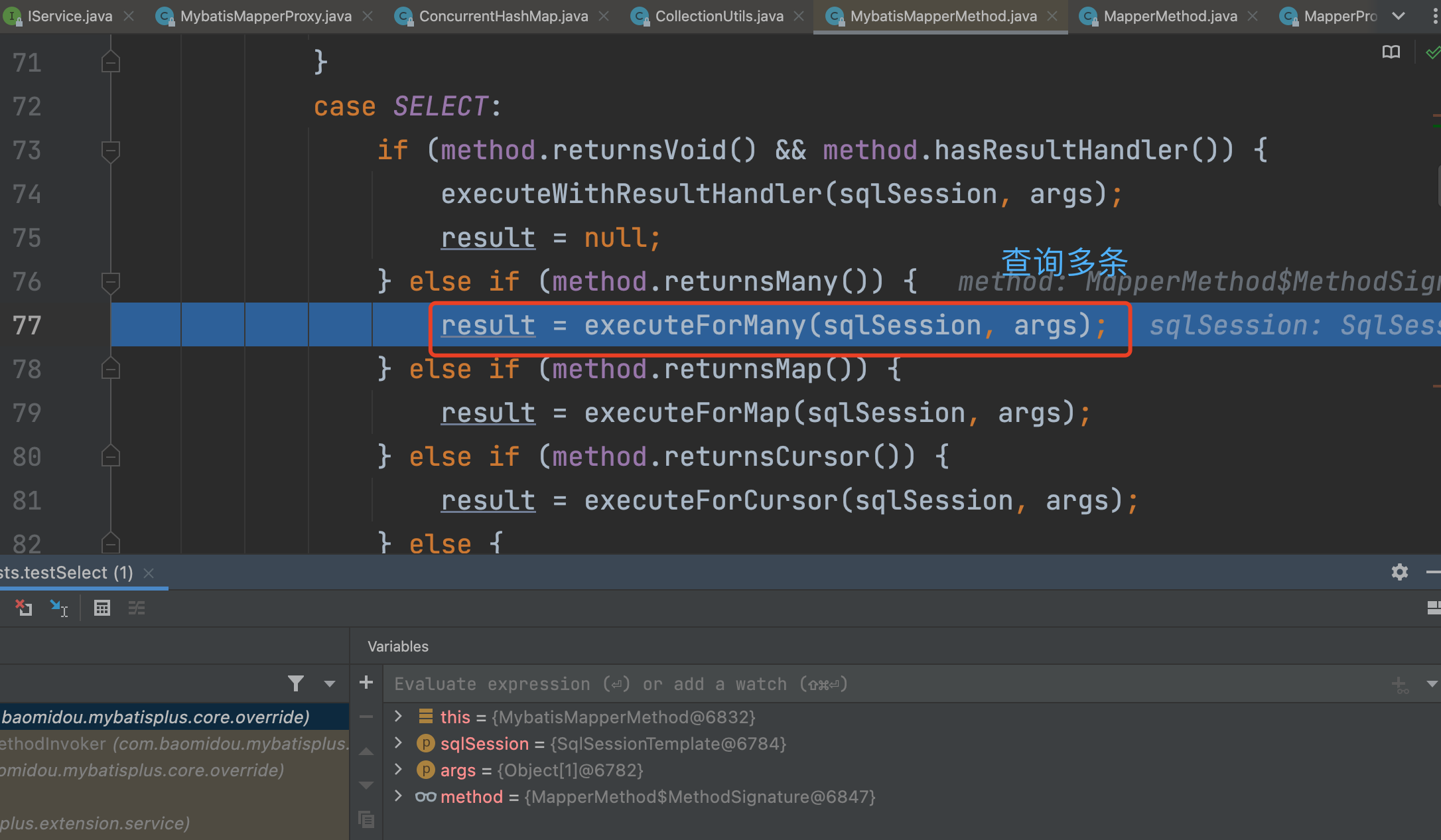Toggle fold marker on line 78
1441x840 pixels.
pyautogui.click(x=111, y=368)
